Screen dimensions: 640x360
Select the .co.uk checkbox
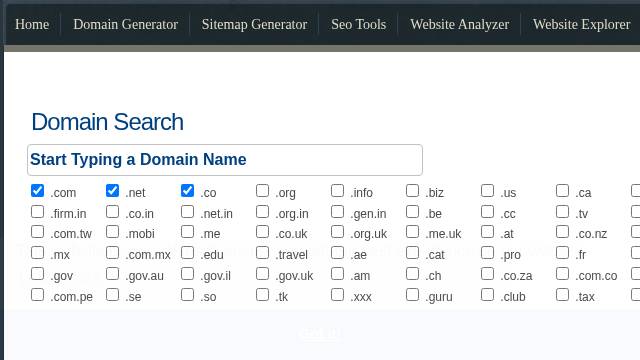262,232
